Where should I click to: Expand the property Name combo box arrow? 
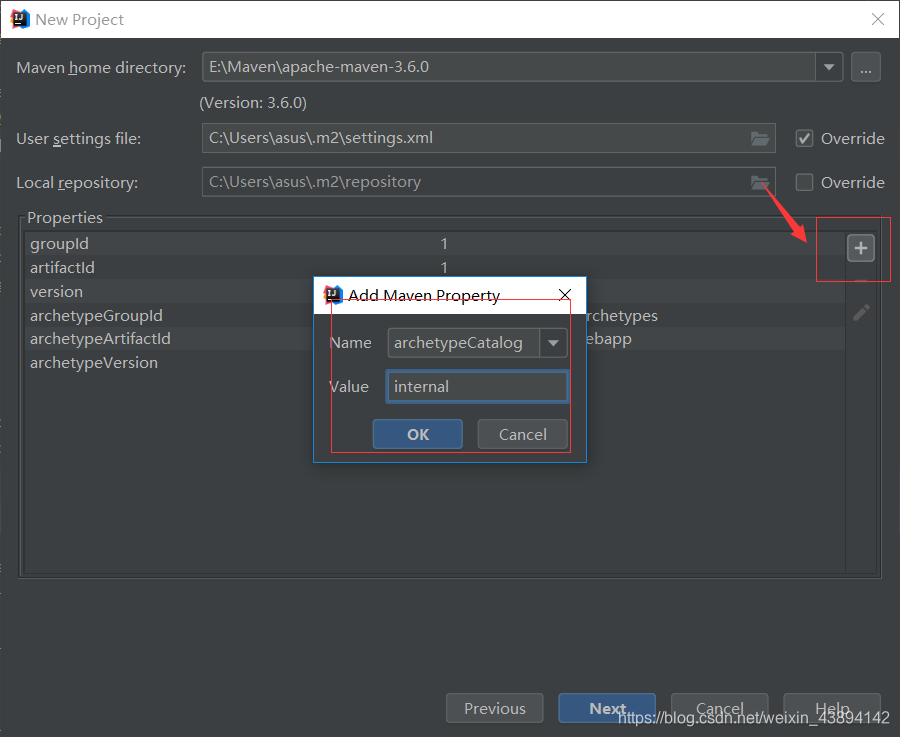point(553,343)
